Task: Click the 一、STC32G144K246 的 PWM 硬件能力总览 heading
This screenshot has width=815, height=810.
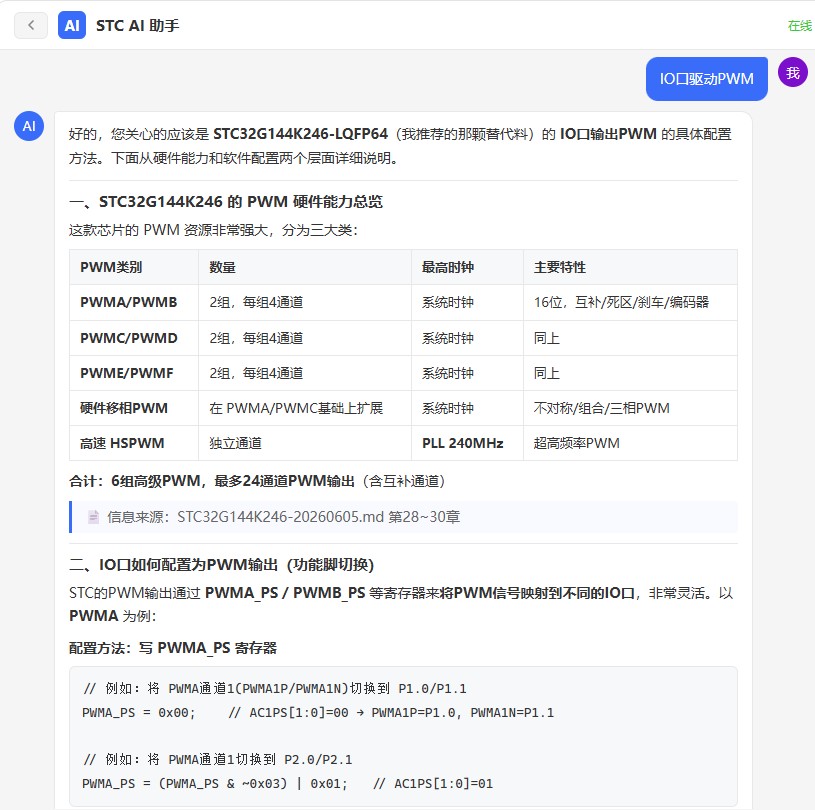Action: 226,202
